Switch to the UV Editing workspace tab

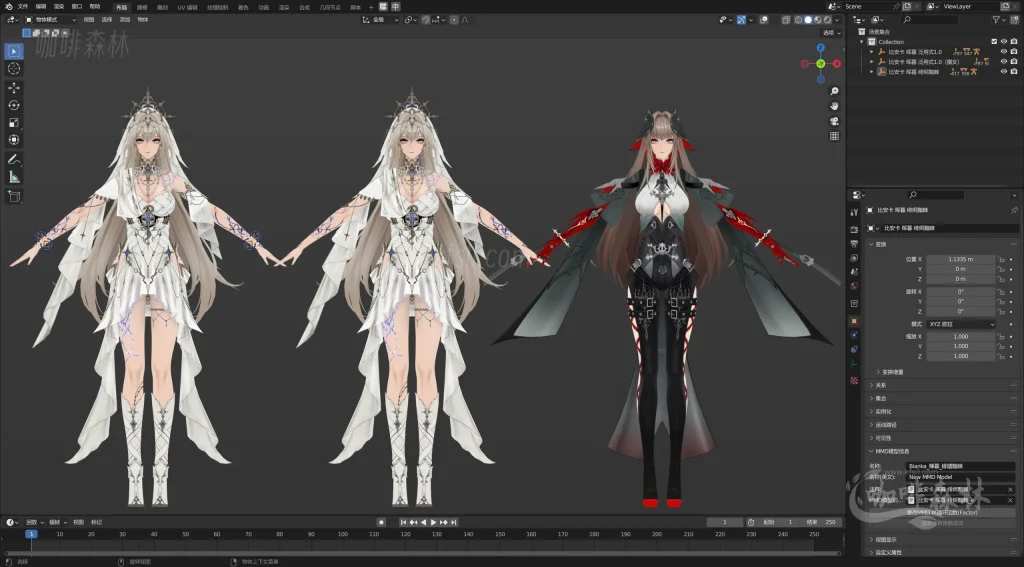pyautogui.click(x=187, y=7)
